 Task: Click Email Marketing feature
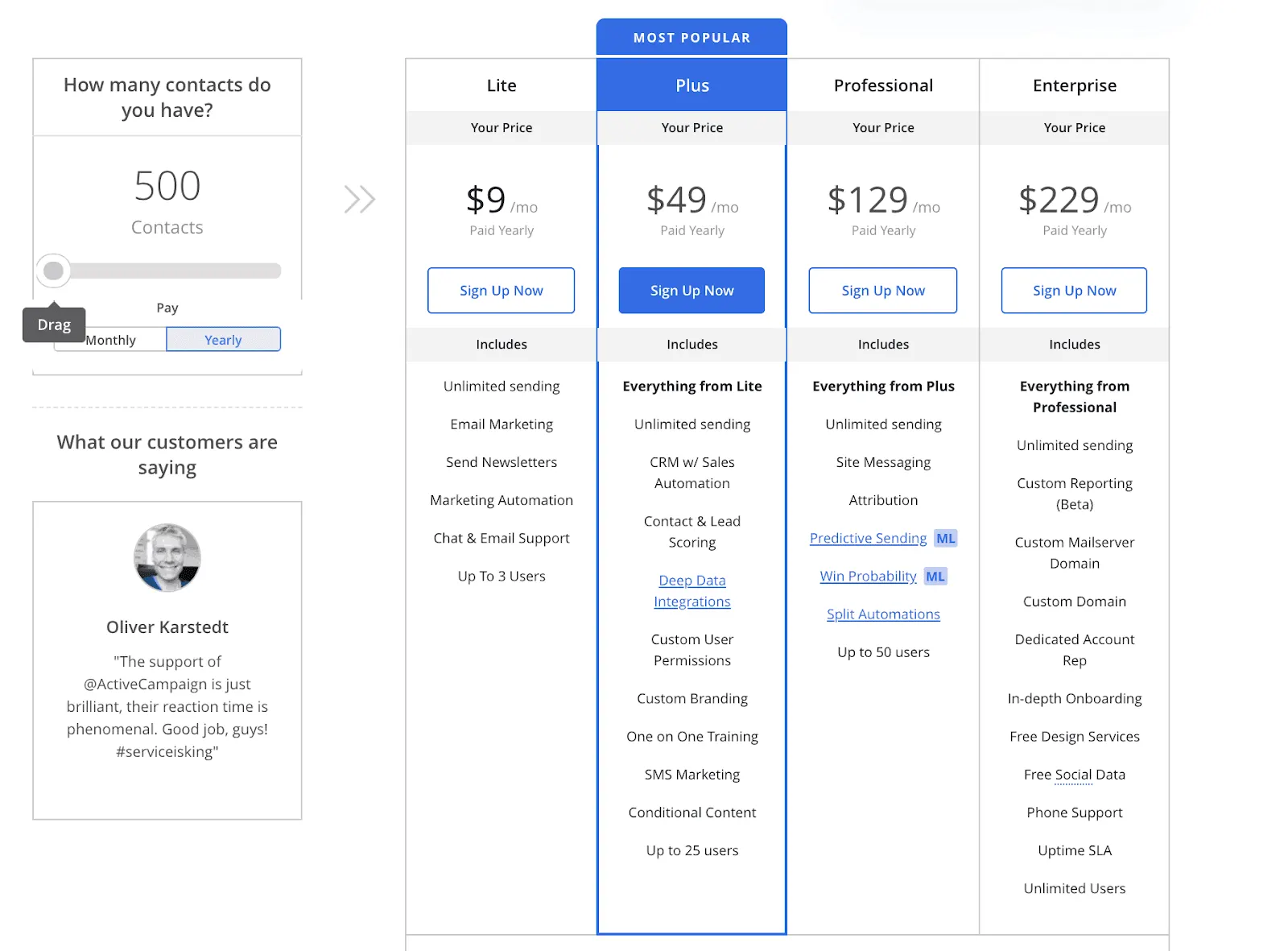coord(502,424)
